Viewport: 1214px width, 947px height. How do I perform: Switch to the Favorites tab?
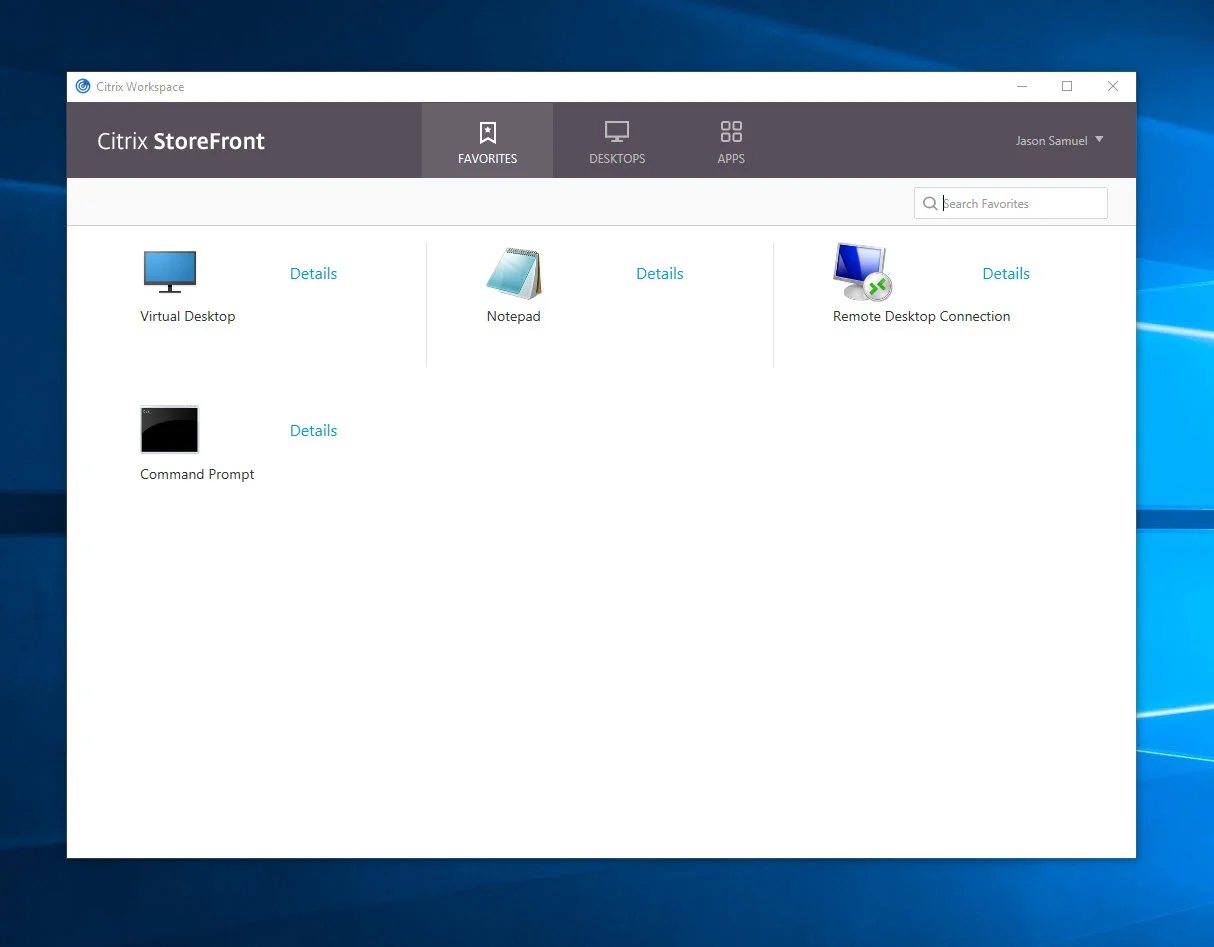[487, 141]
